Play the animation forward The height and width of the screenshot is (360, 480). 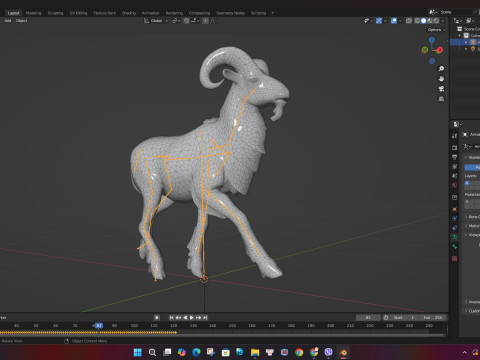(x=192, y=318)
